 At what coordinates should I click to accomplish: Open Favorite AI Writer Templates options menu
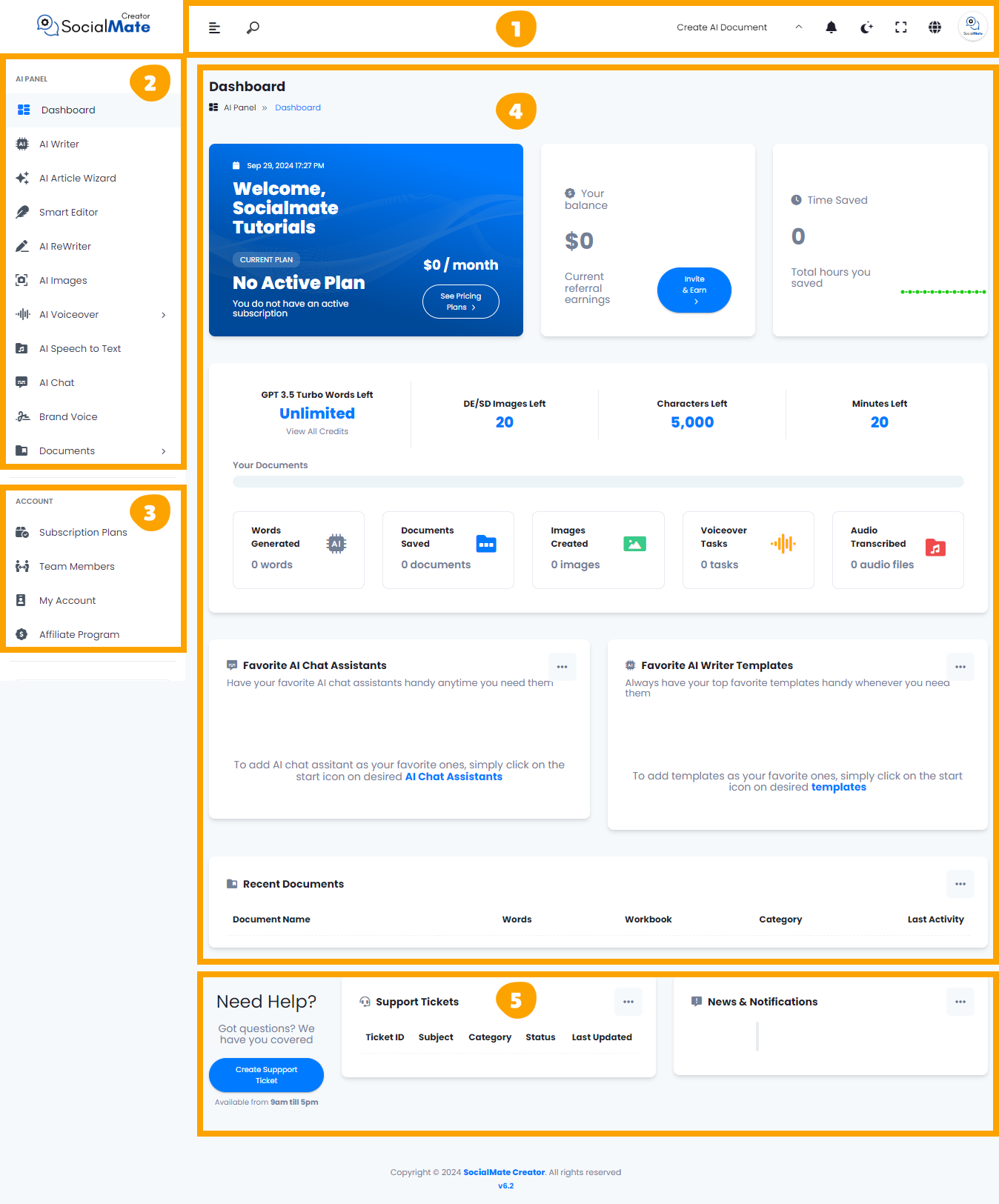point(960,667)
